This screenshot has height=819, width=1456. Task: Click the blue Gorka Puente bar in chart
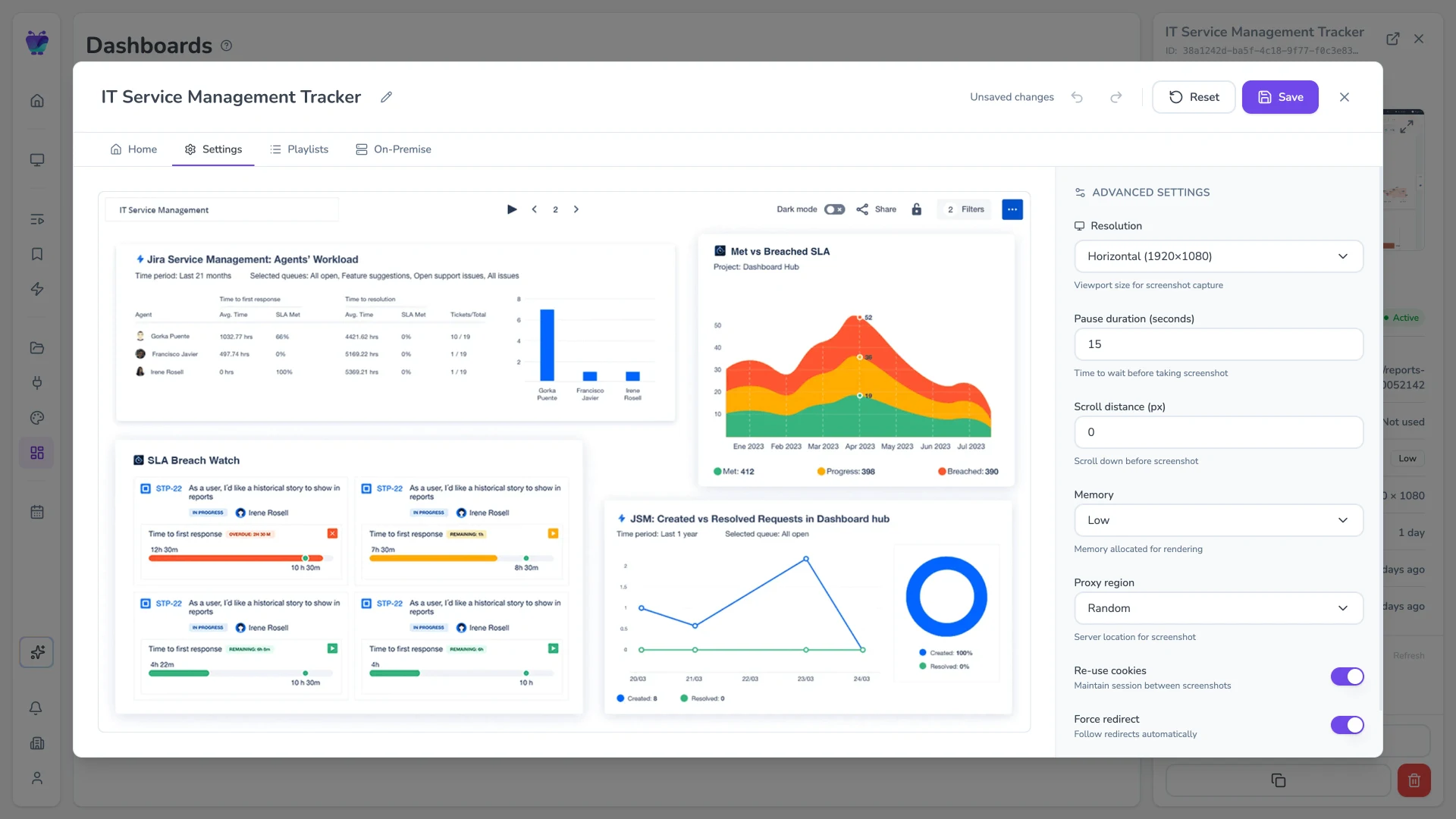pyautogui.click(x=547, y=345)
